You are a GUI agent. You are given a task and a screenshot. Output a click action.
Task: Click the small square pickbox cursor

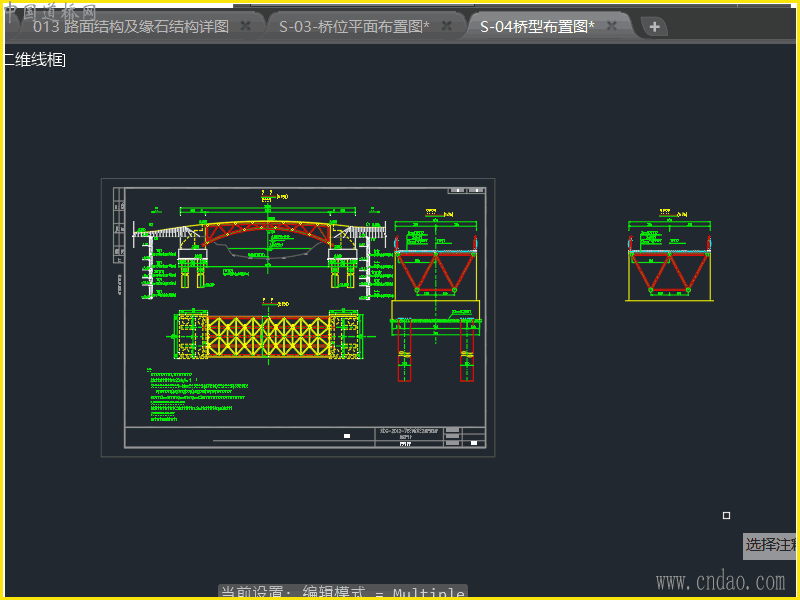[727, 516]
